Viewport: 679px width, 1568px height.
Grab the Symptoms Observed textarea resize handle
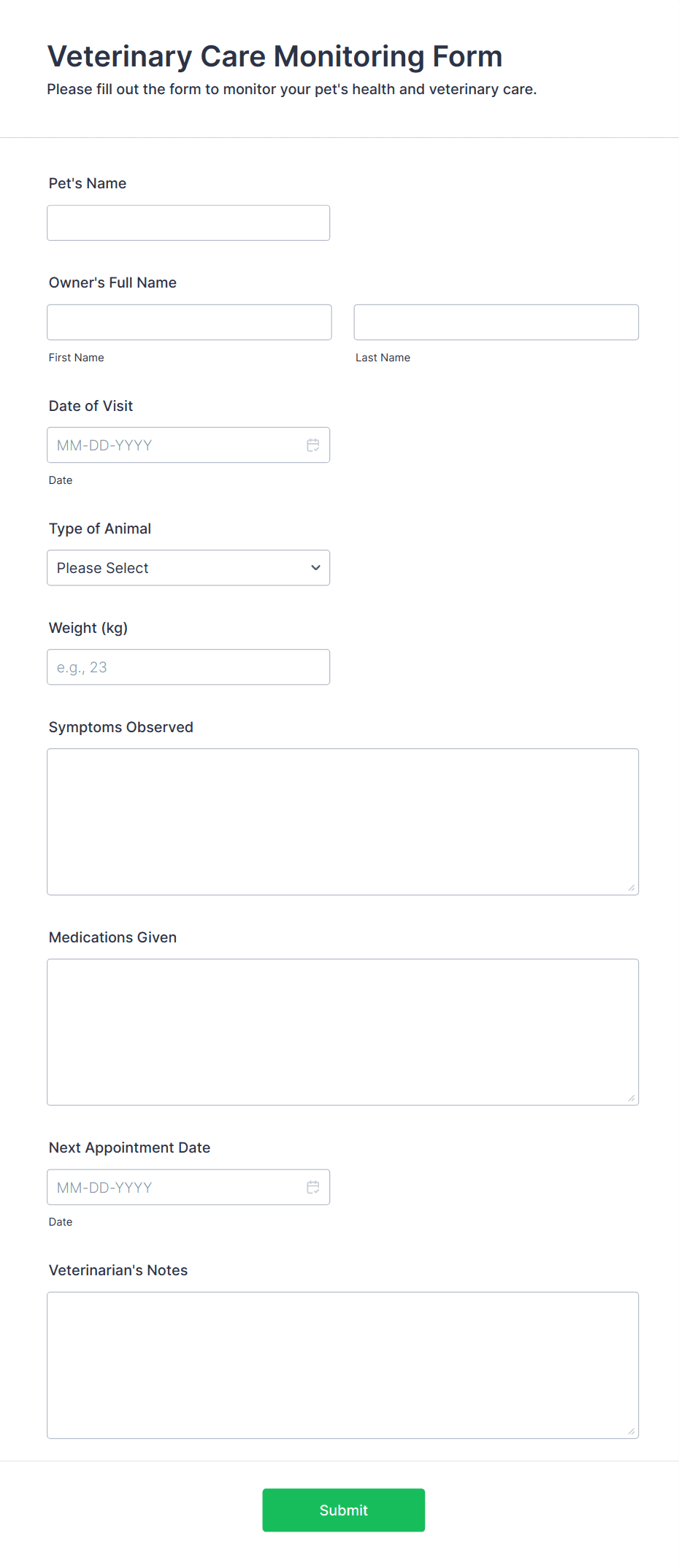pyautogui.click(x=632, y=888)
